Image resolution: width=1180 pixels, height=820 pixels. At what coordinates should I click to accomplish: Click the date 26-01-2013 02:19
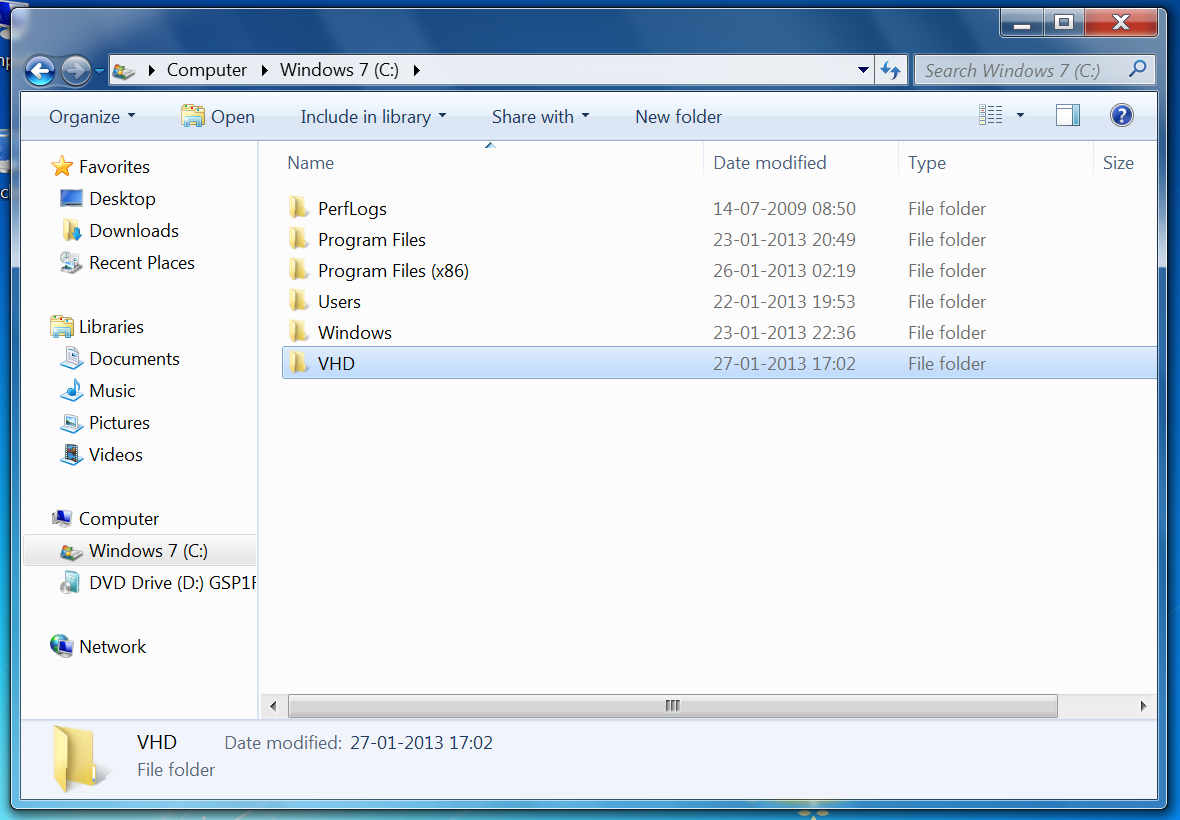coord(784,270)
